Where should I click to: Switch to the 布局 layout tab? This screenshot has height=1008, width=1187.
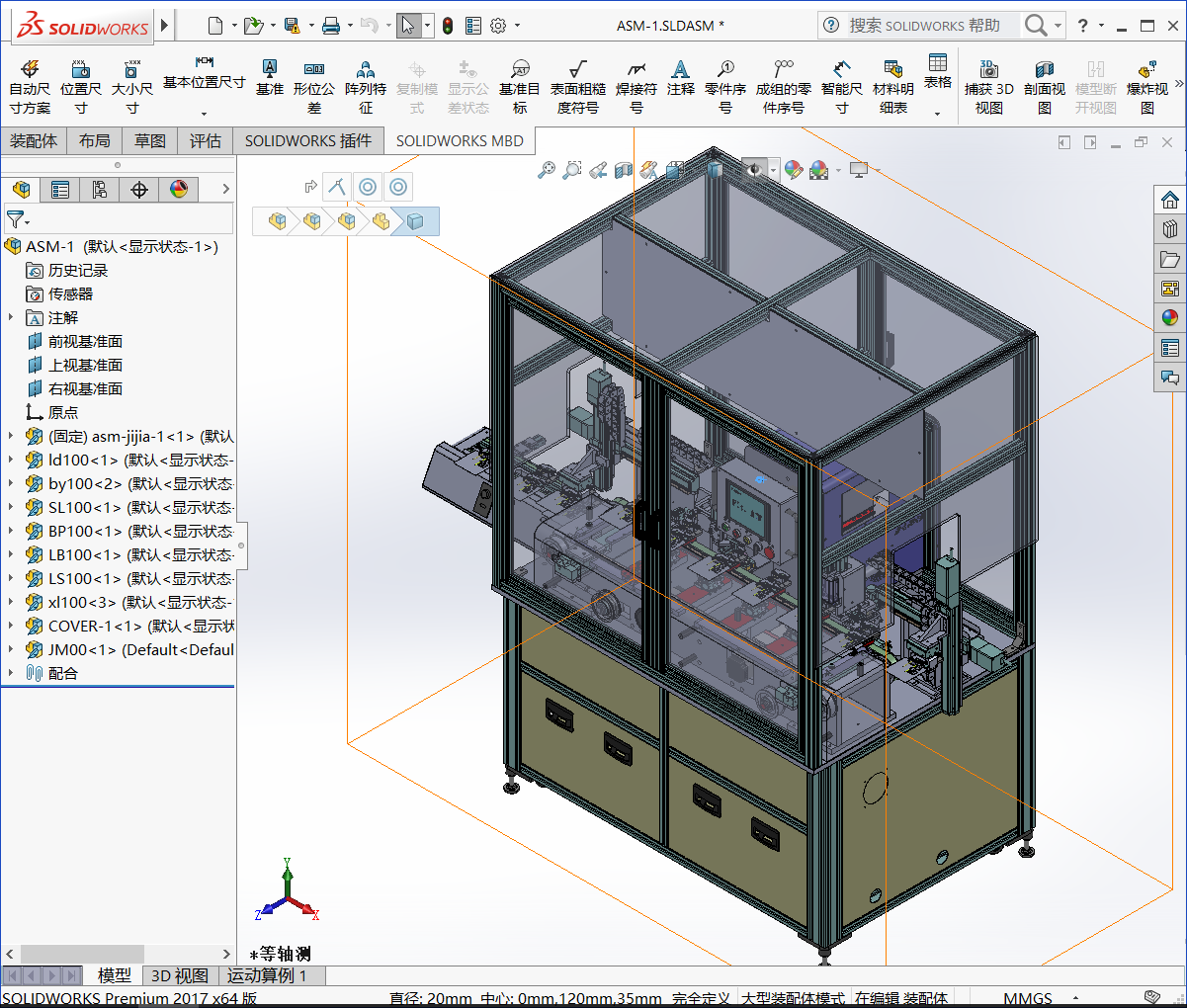(95, 141)
